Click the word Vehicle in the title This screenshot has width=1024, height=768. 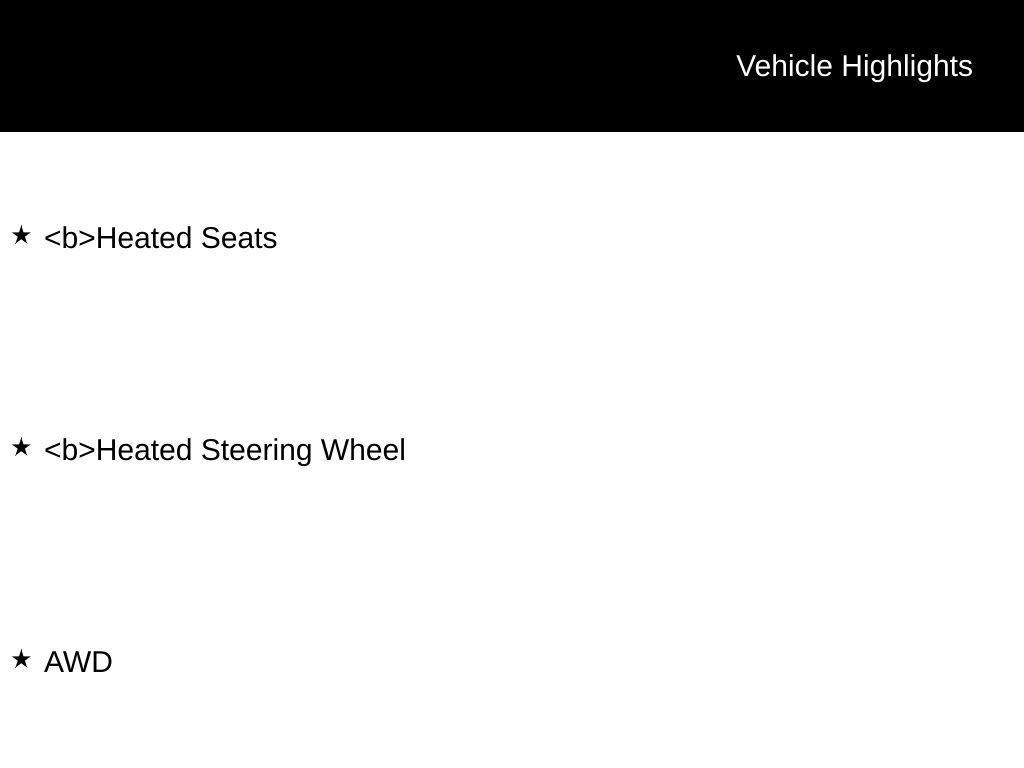click(x=784, y=66)
